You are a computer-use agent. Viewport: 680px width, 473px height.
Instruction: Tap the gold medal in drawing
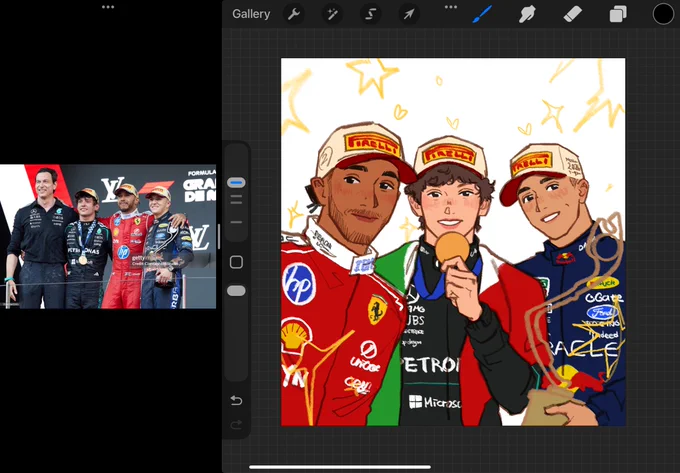pos(452,248)
